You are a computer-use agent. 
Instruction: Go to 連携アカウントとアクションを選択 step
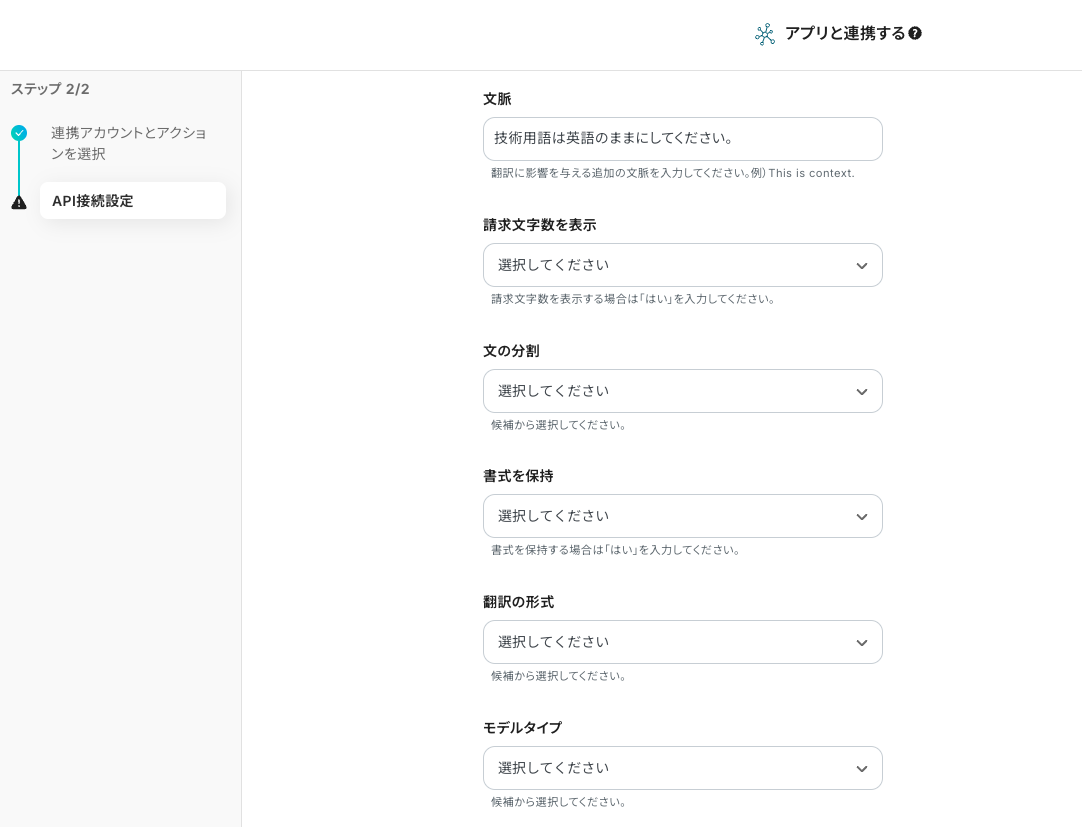click(128, 143)
